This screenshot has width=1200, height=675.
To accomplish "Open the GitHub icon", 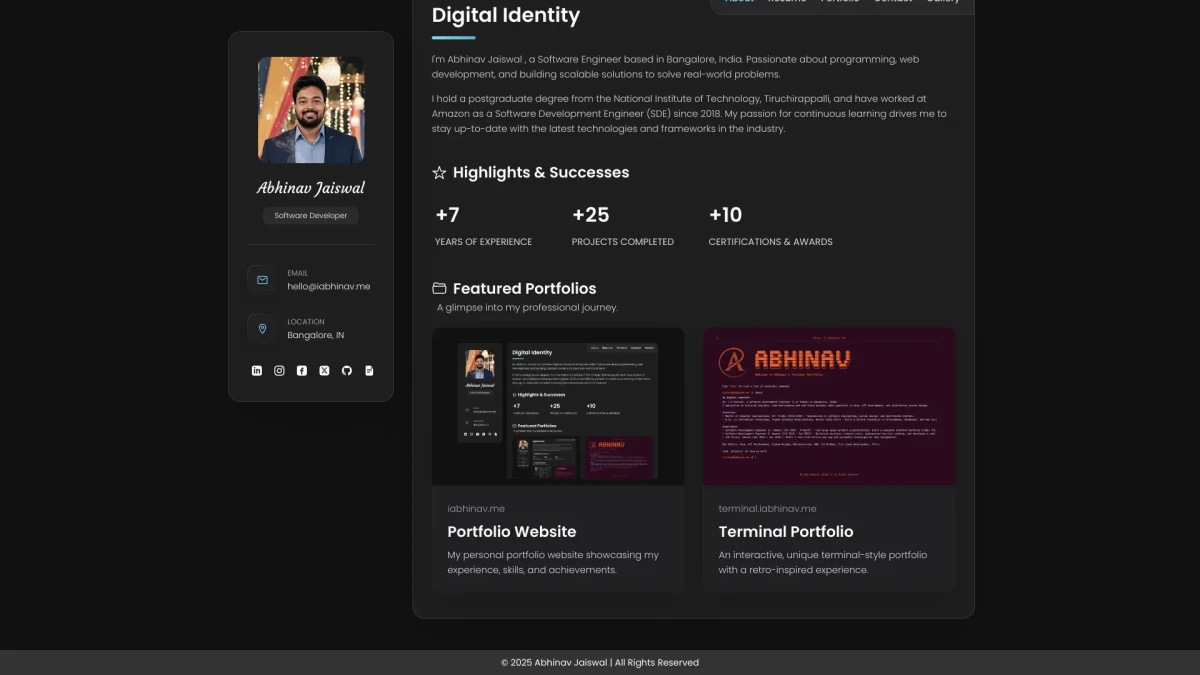I will pyautogui.click(x=346, y=370).
